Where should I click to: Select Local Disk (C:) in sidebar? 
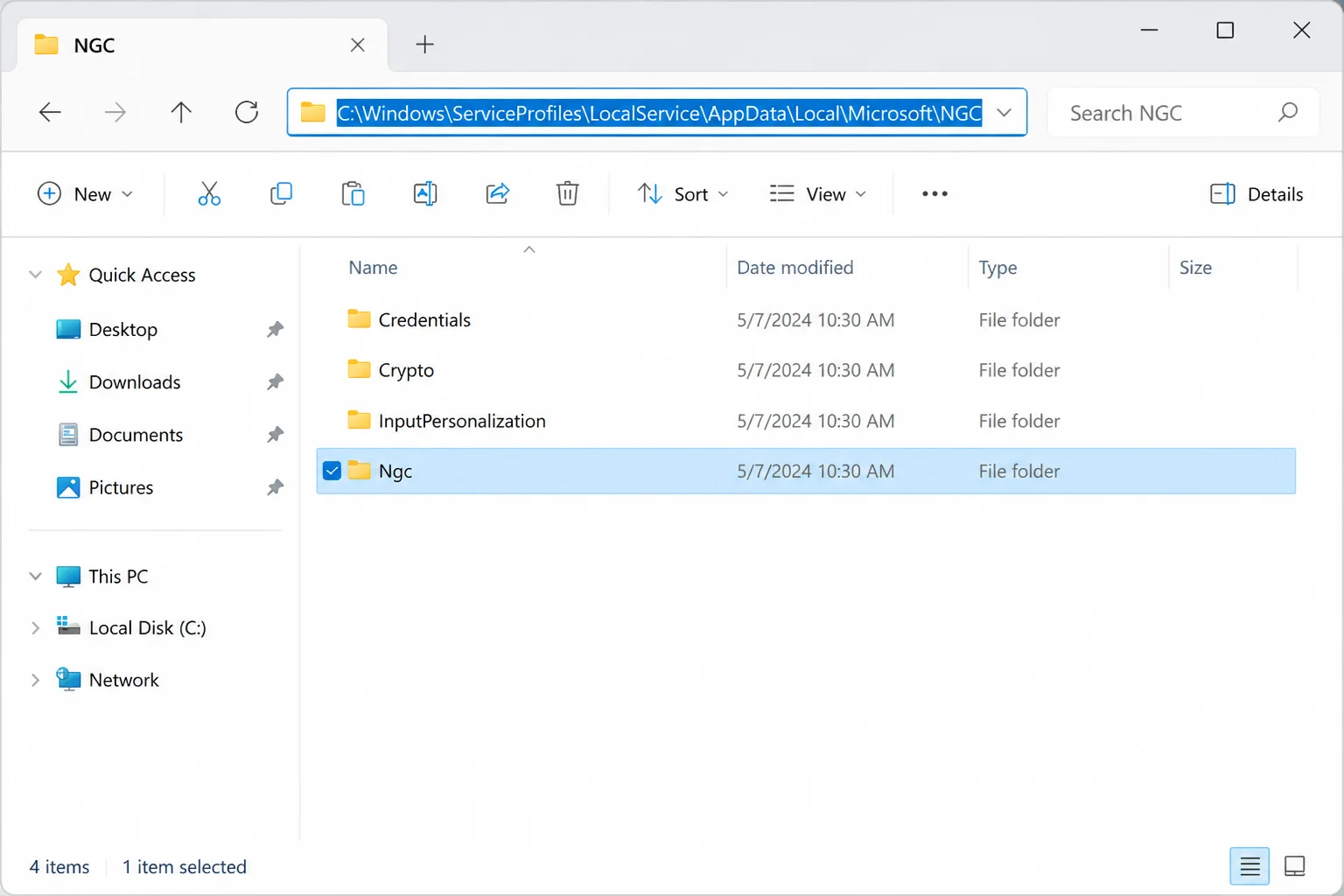(147, 627)
